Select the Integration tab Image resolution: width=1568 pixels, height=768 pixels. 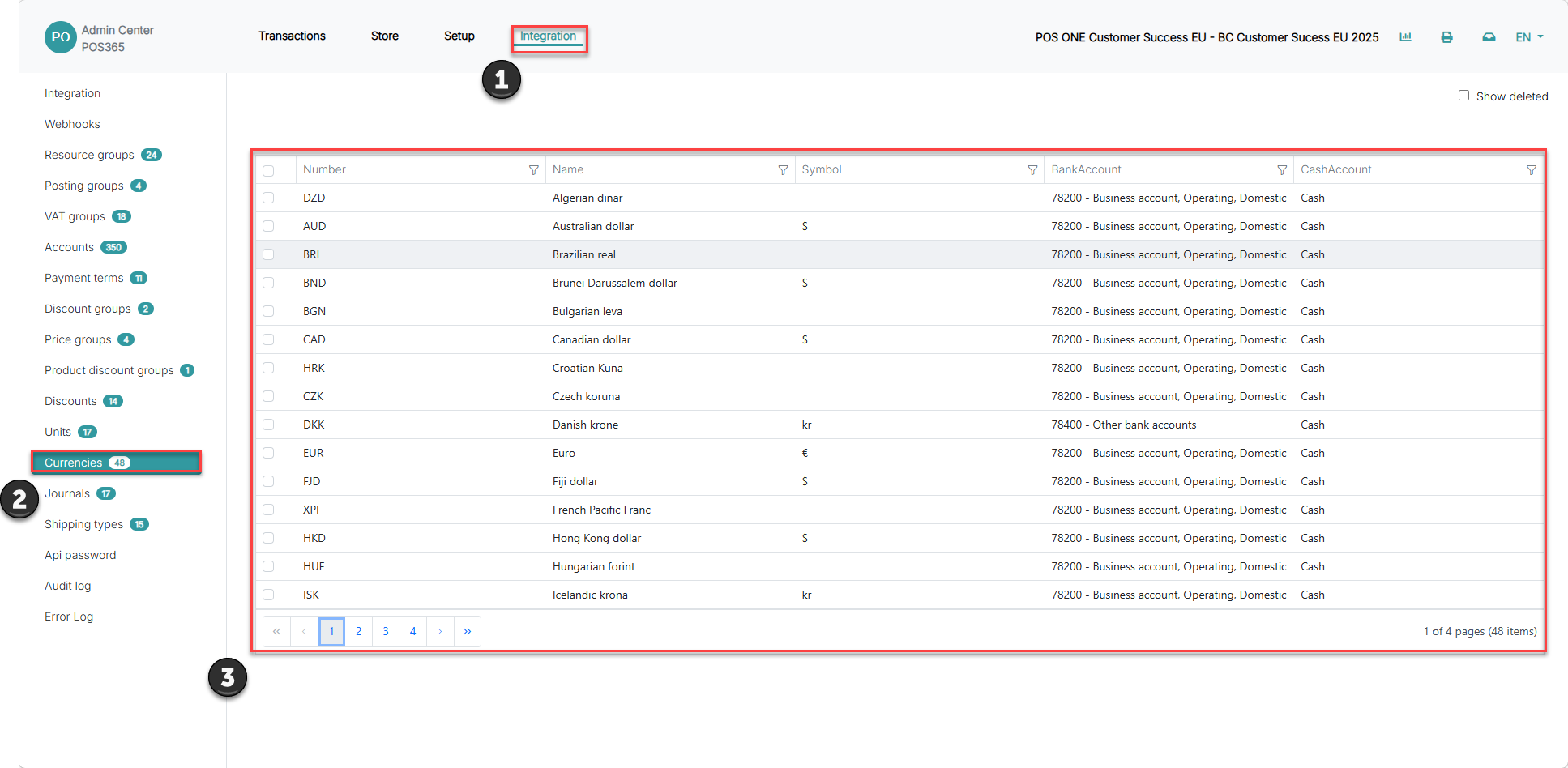click(549, 36)
